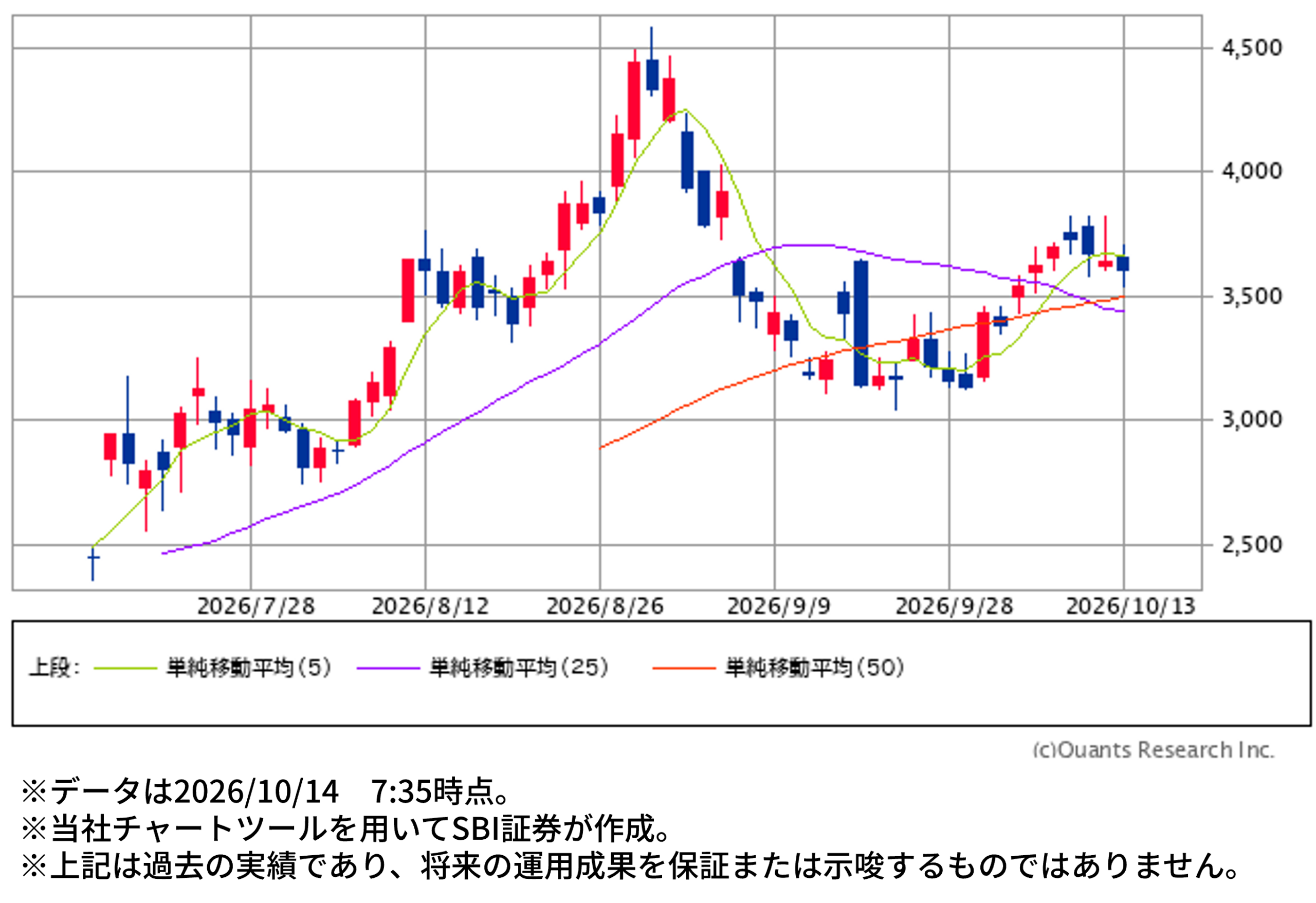Click the tallest candlestick wick near the 4,500 peak
Viewport: 1316px width, 903px height.
652,61
